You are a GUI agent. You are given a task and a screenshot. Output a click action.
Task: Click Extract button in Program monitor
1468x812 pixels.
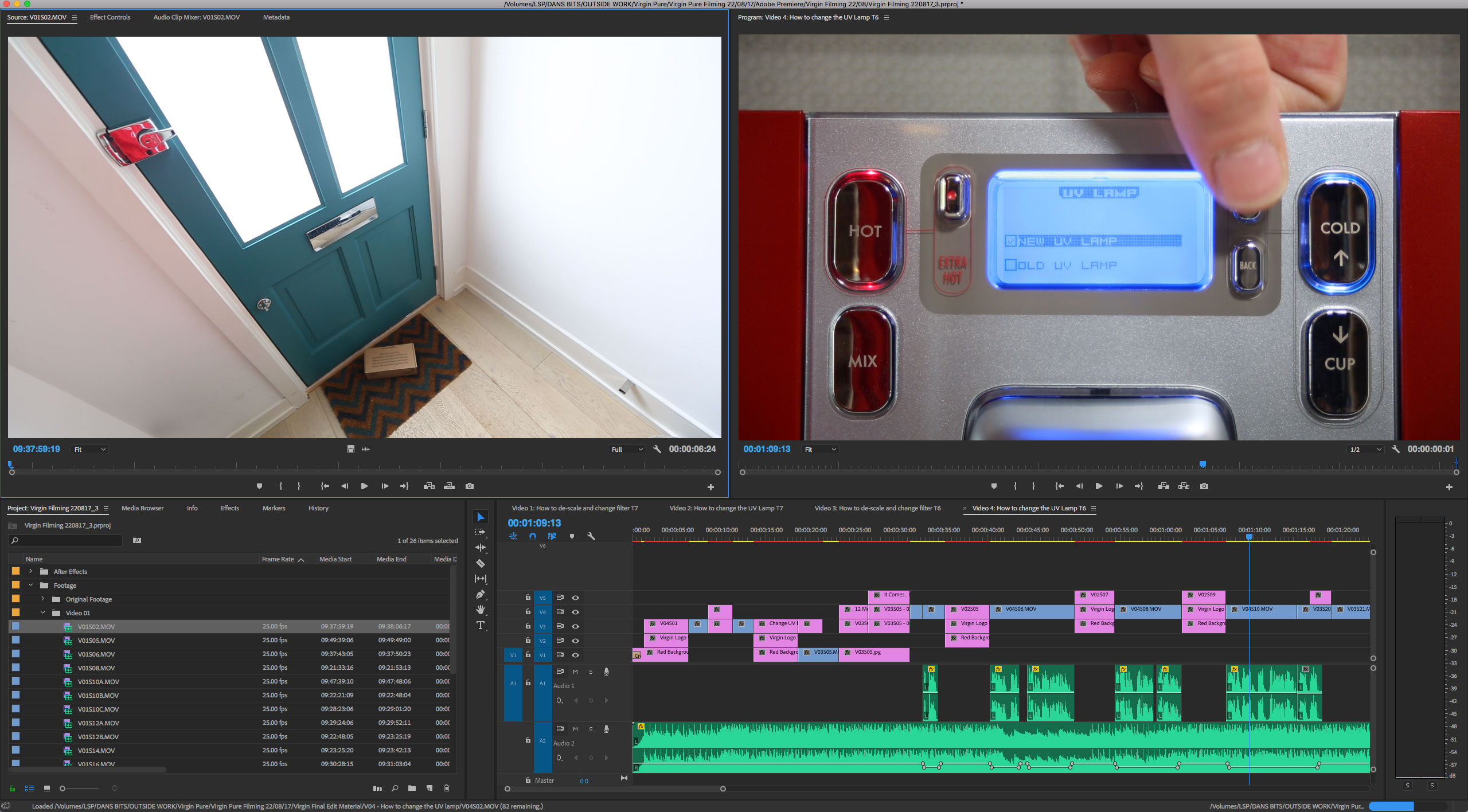tap(1184, 486)
